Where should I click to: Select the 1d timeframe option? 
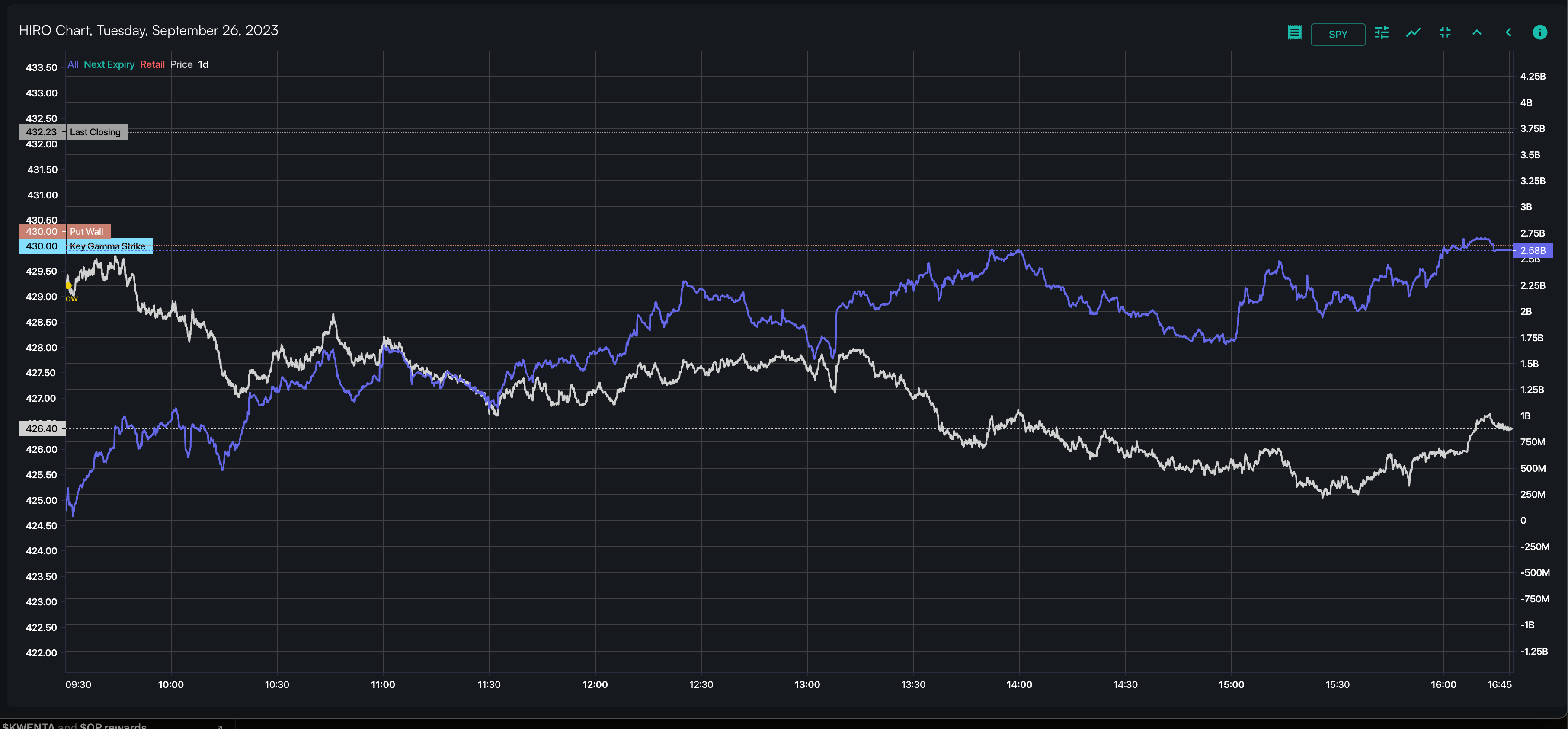click(x=203, y=64)
